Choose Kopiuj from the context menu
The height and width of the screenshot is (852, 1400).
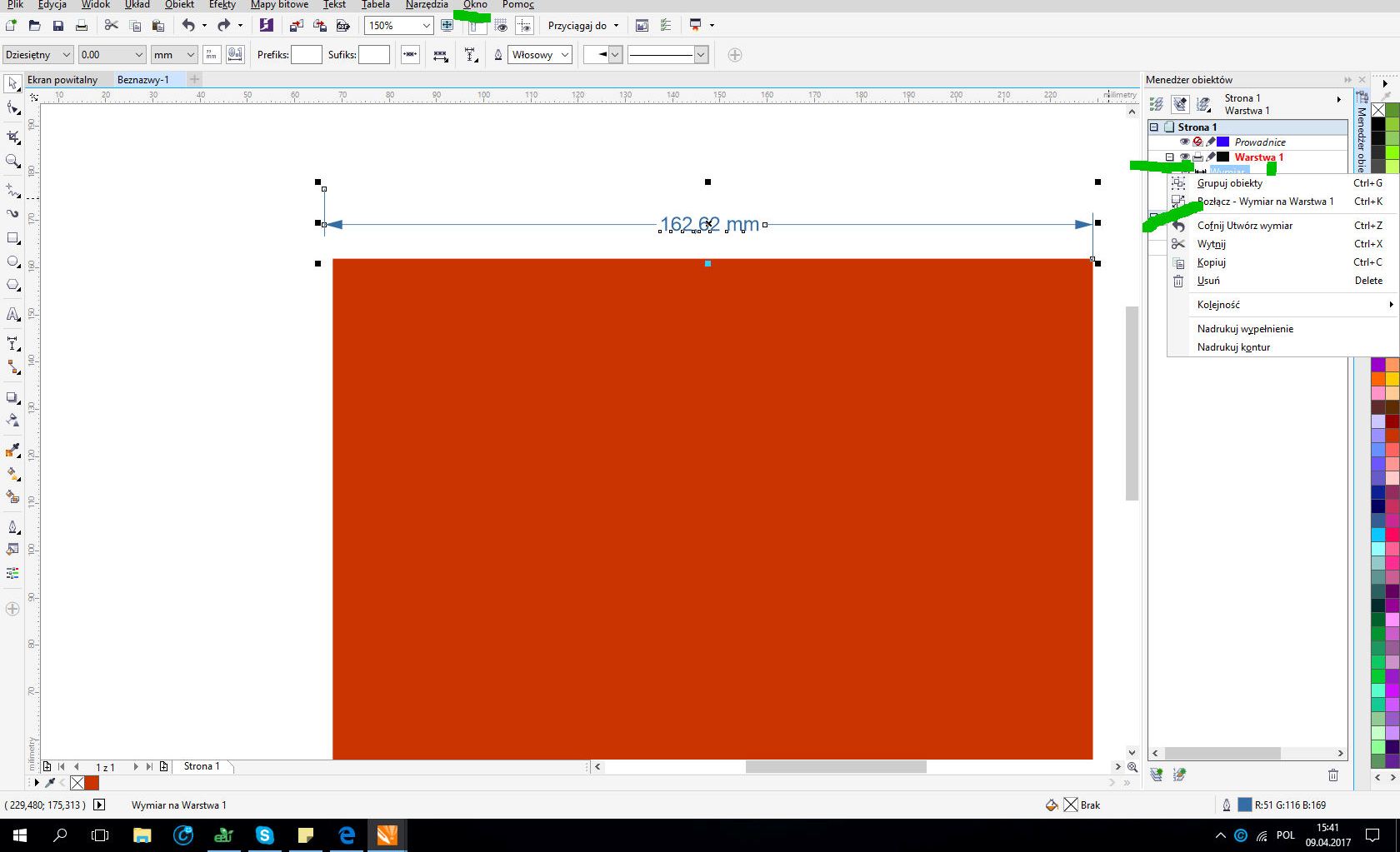tap(1211, 262)
